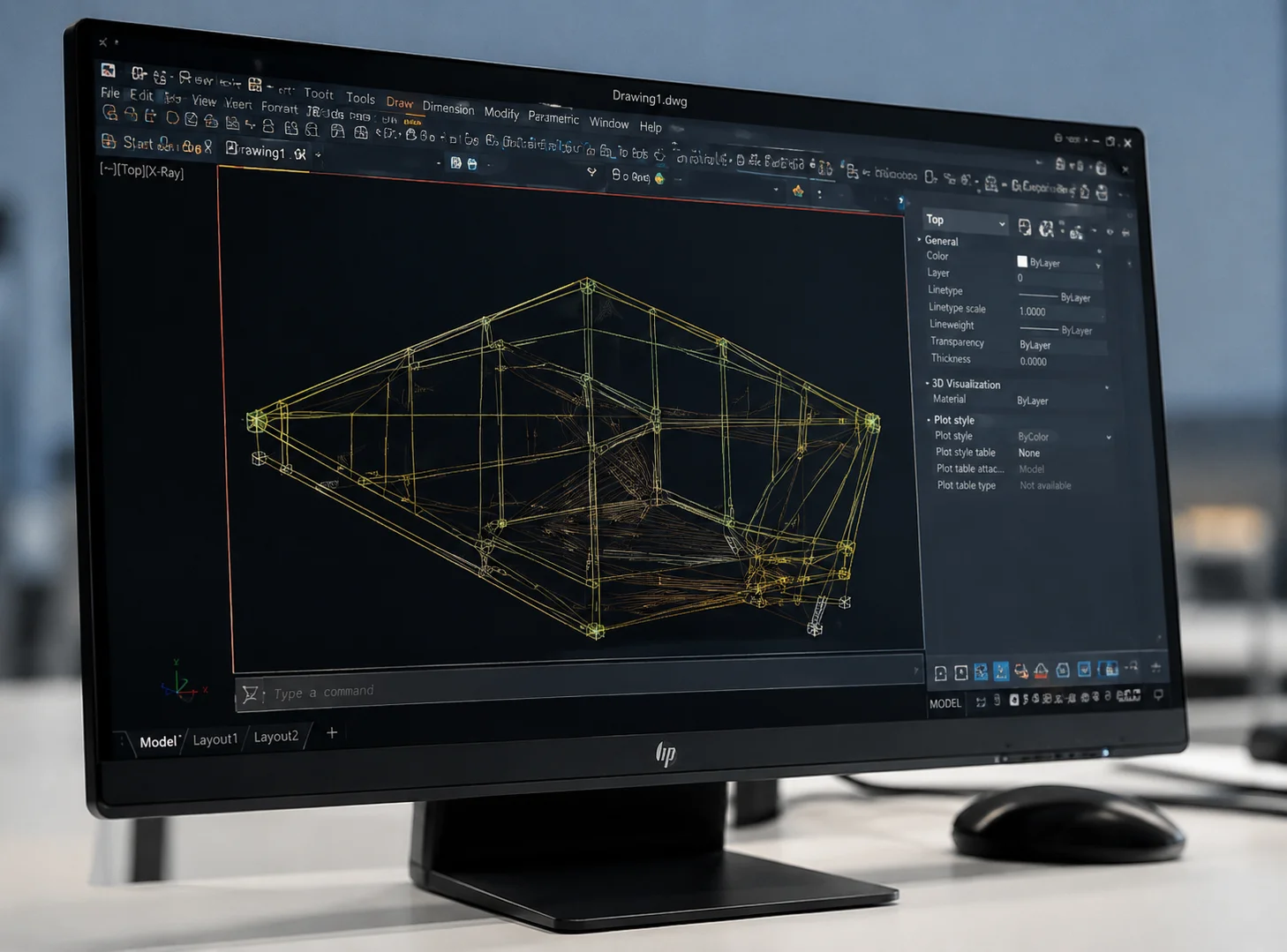Open the Modify menu
The image size is (1287, 952).
[x=501, y=113]
